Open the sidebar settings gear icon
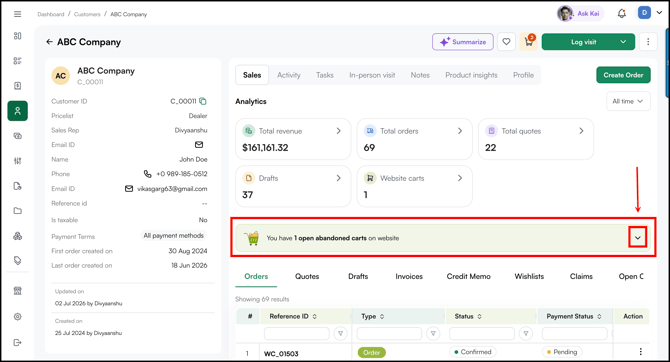 [18, 317]
